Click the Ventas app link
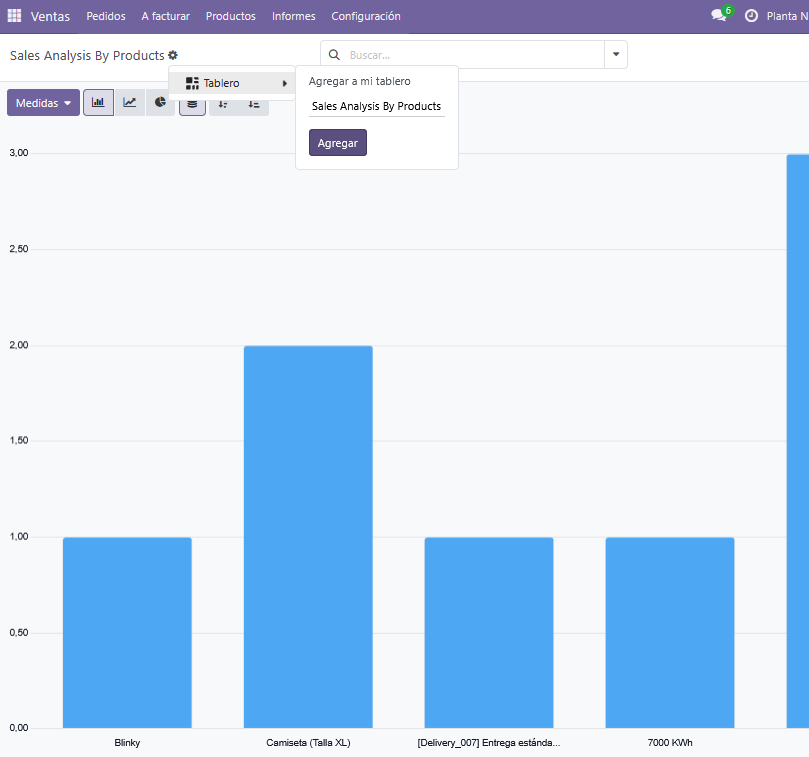Screen dimensions: 809x757 point(50,16)
